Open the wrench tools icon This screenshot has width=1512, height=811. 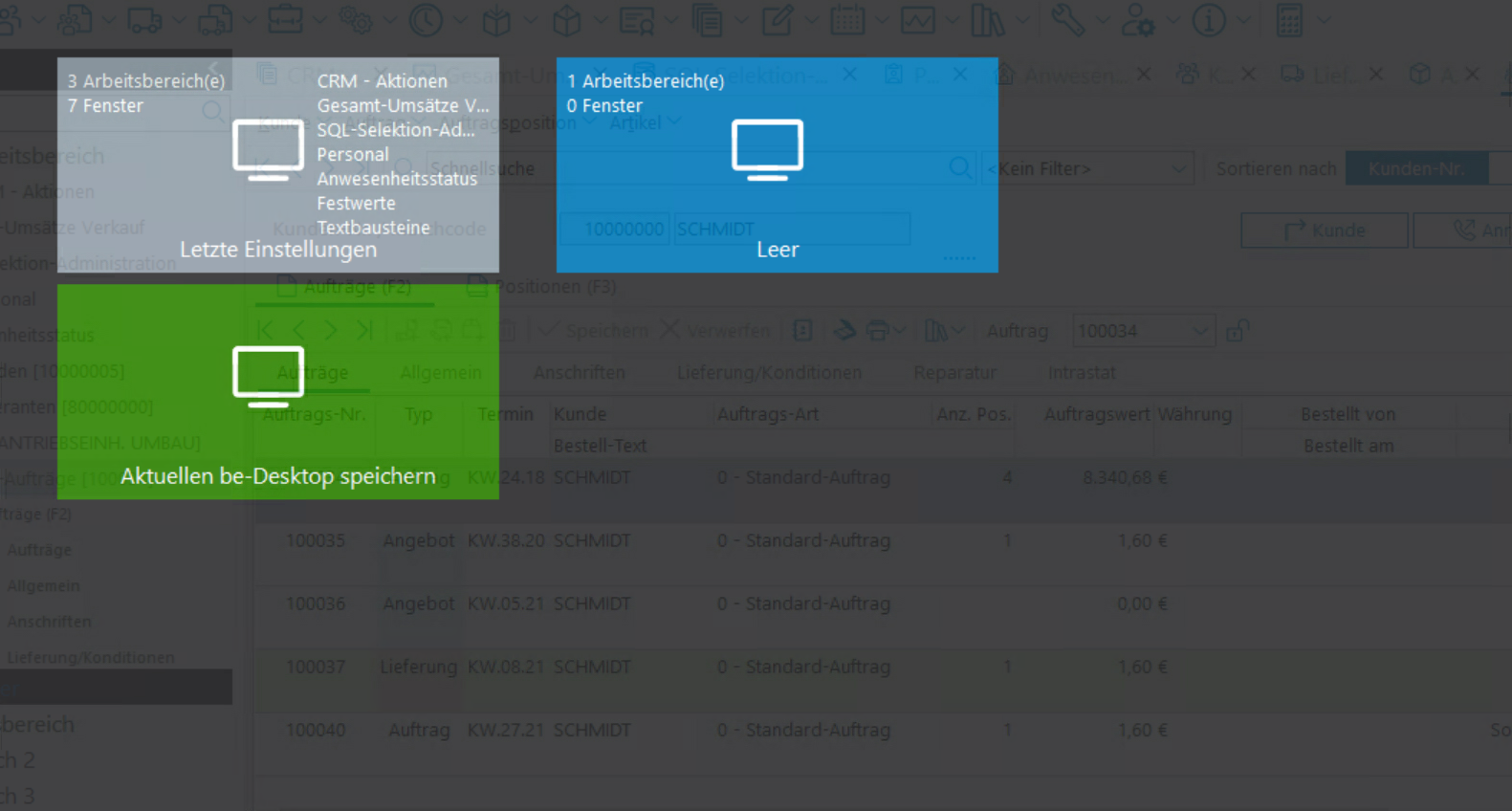pos(1067,20)
